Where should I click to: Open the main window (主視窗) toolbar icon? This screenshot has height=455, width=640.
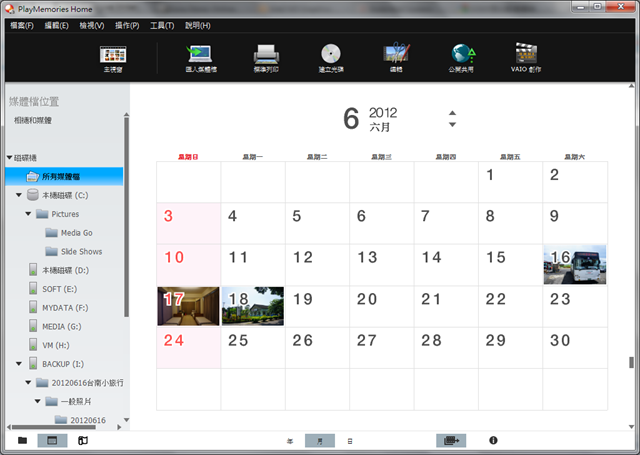(x=113, y=54)
